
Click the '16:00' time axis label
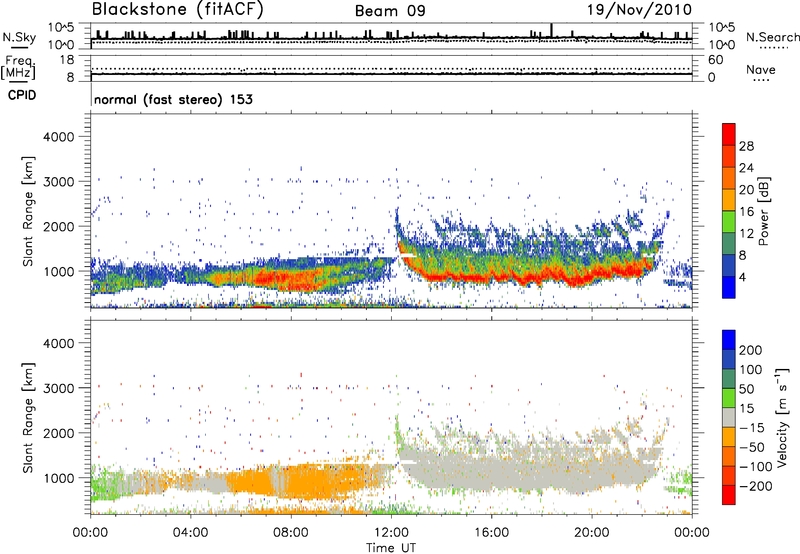coord(491,533)
